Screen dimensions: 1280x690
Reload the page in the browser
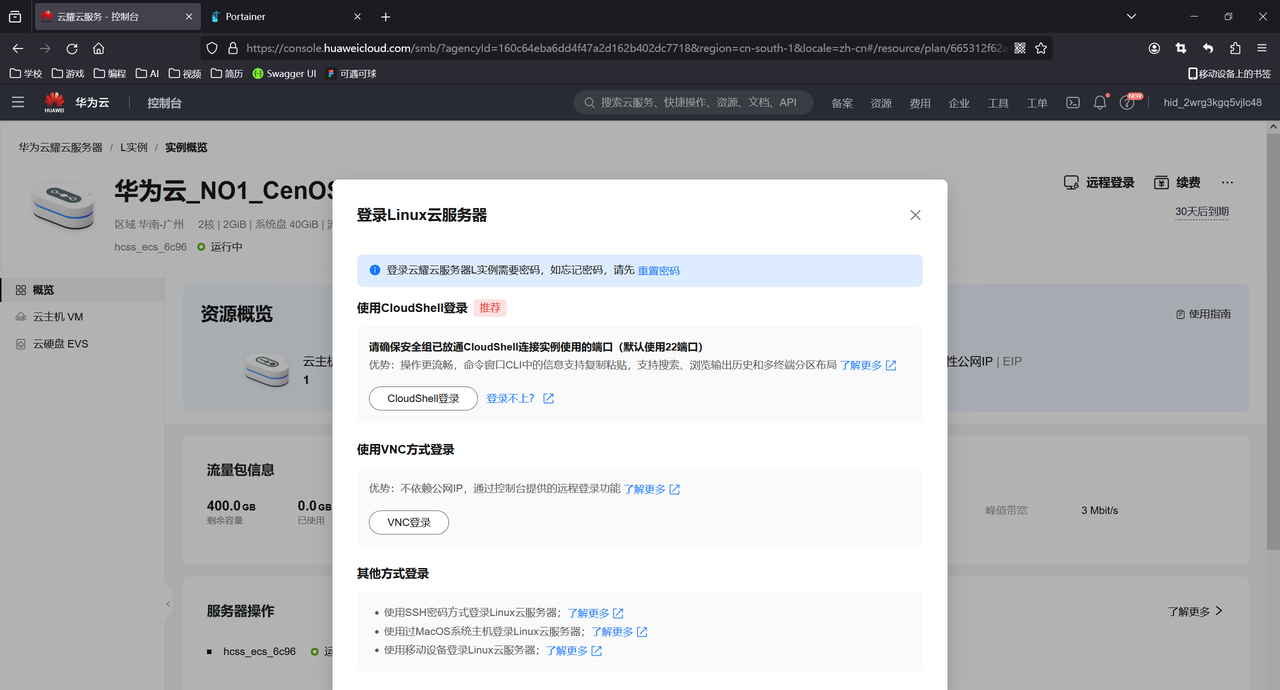(72, 48)
